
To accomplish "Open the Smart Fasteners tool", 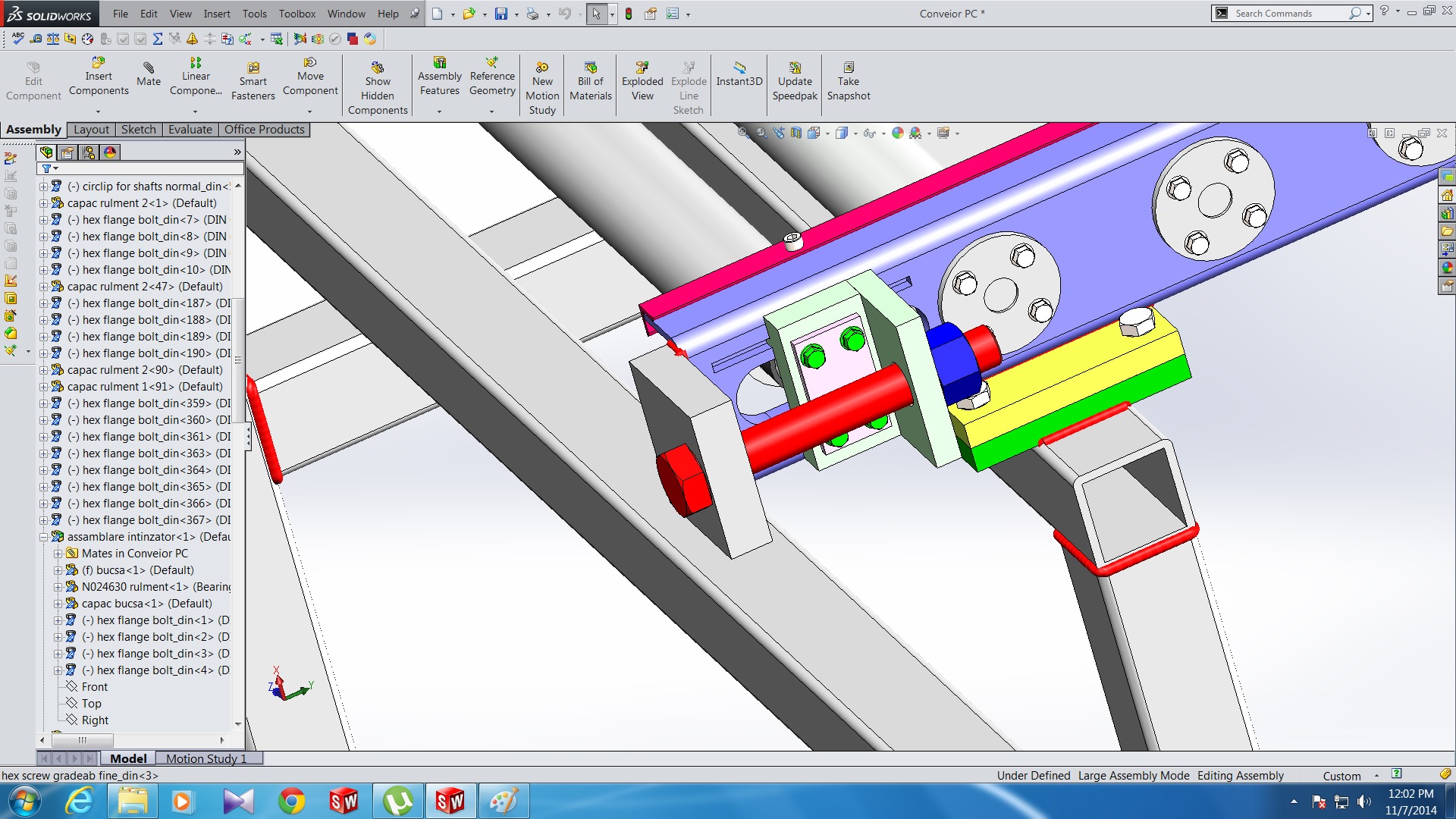I will click(x=253, y=68).
